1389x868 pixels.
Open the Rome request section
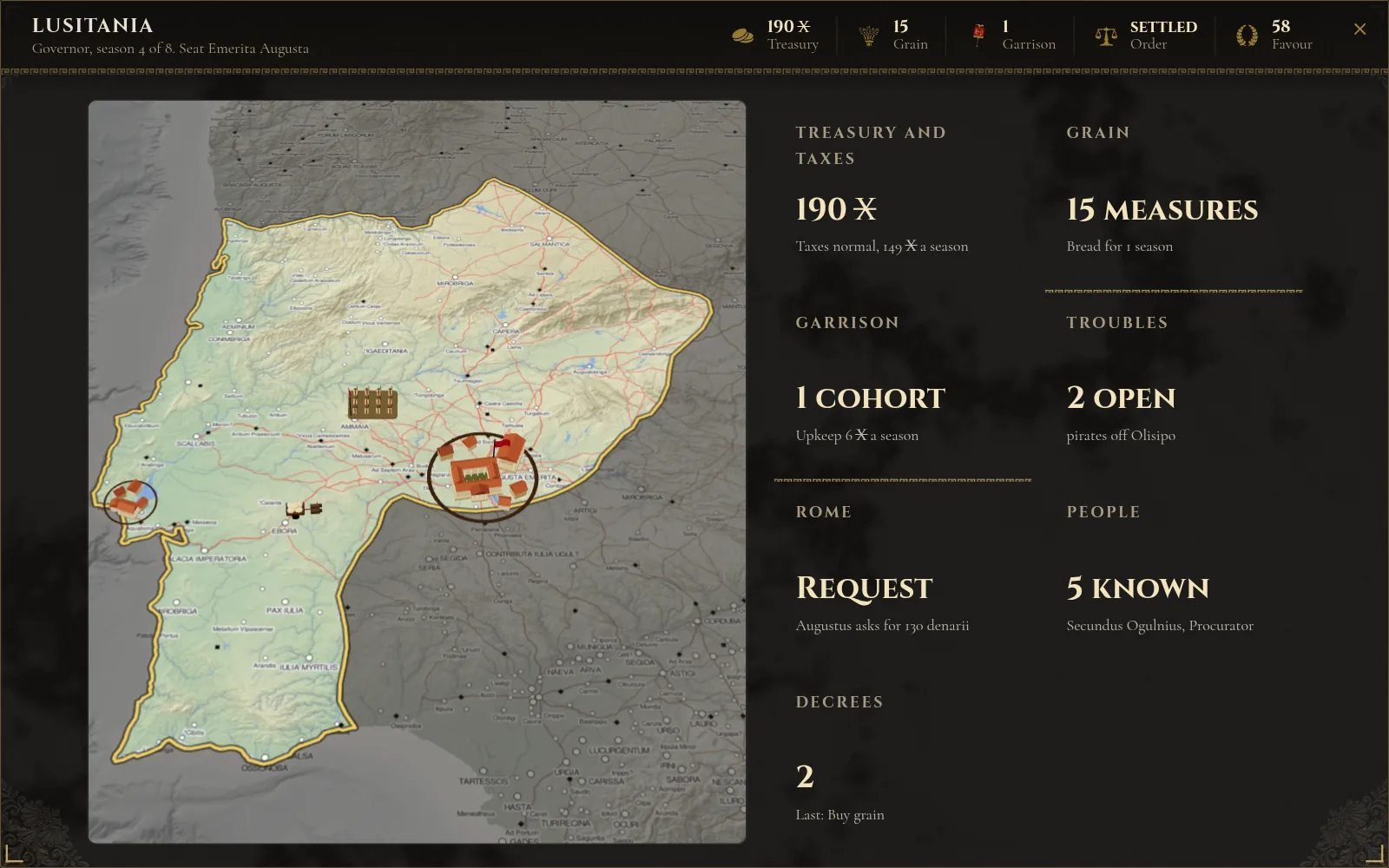click(x=903, y=575)
